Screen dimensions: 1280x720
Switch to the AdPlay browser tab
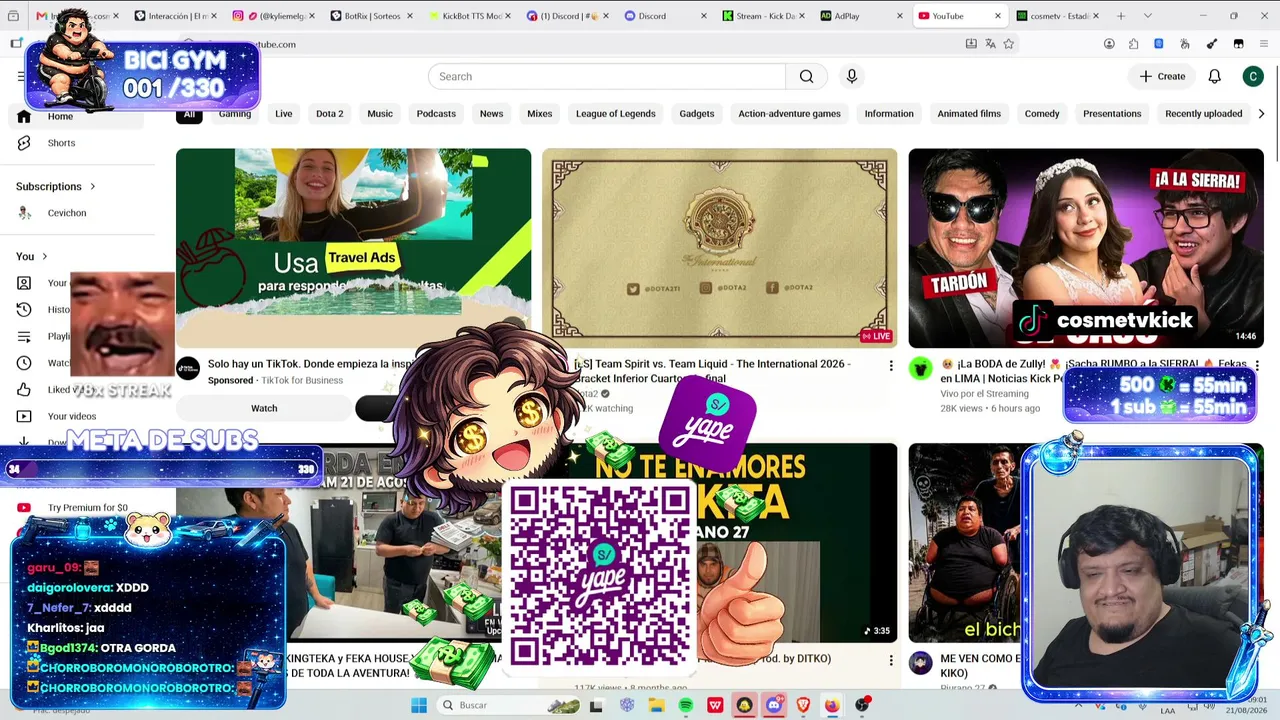coord(861,16)
